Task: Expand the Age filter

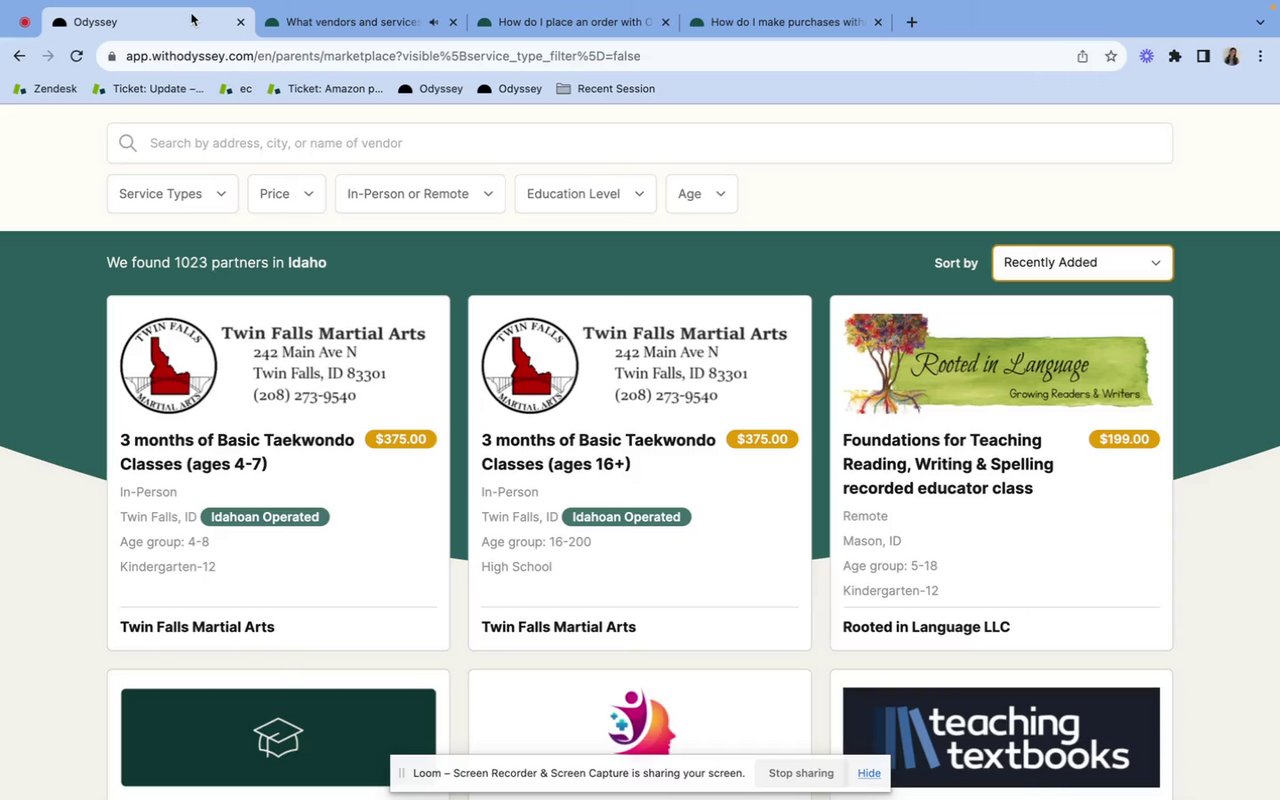Action: point(702,194)
